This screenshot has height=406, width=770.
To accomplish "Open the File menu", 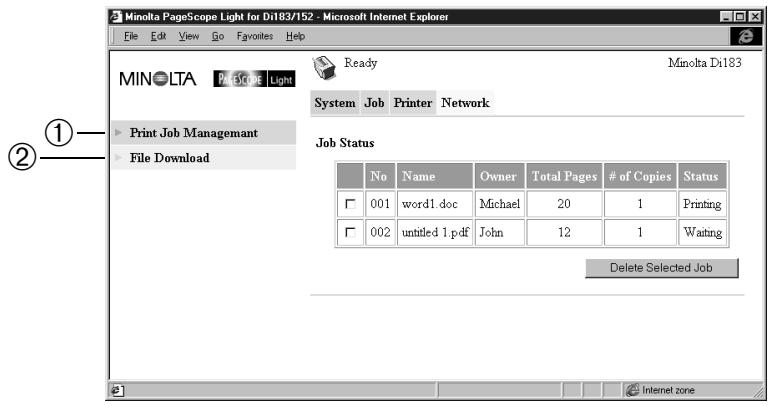I will (131, 36).
